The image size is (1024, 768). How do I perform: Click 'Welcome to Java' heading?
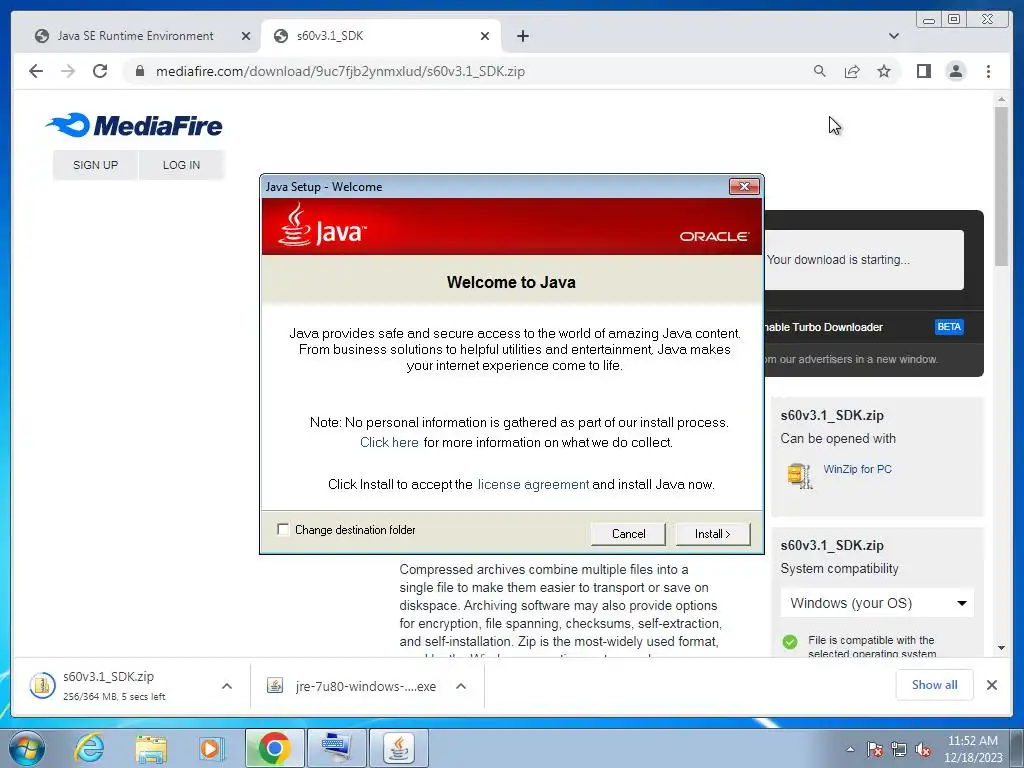pyautogui.click(x=511, y=282)
